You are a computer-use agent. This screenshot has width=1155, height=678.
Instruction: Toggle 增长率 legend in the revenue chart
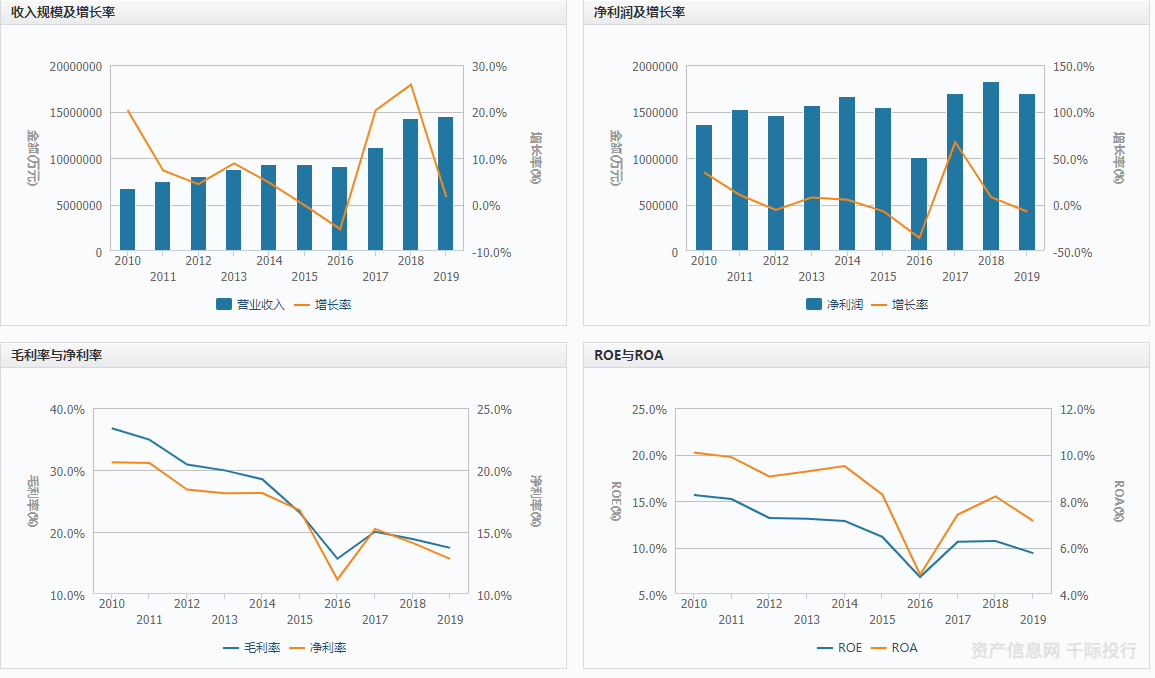[x=323, y=304]
